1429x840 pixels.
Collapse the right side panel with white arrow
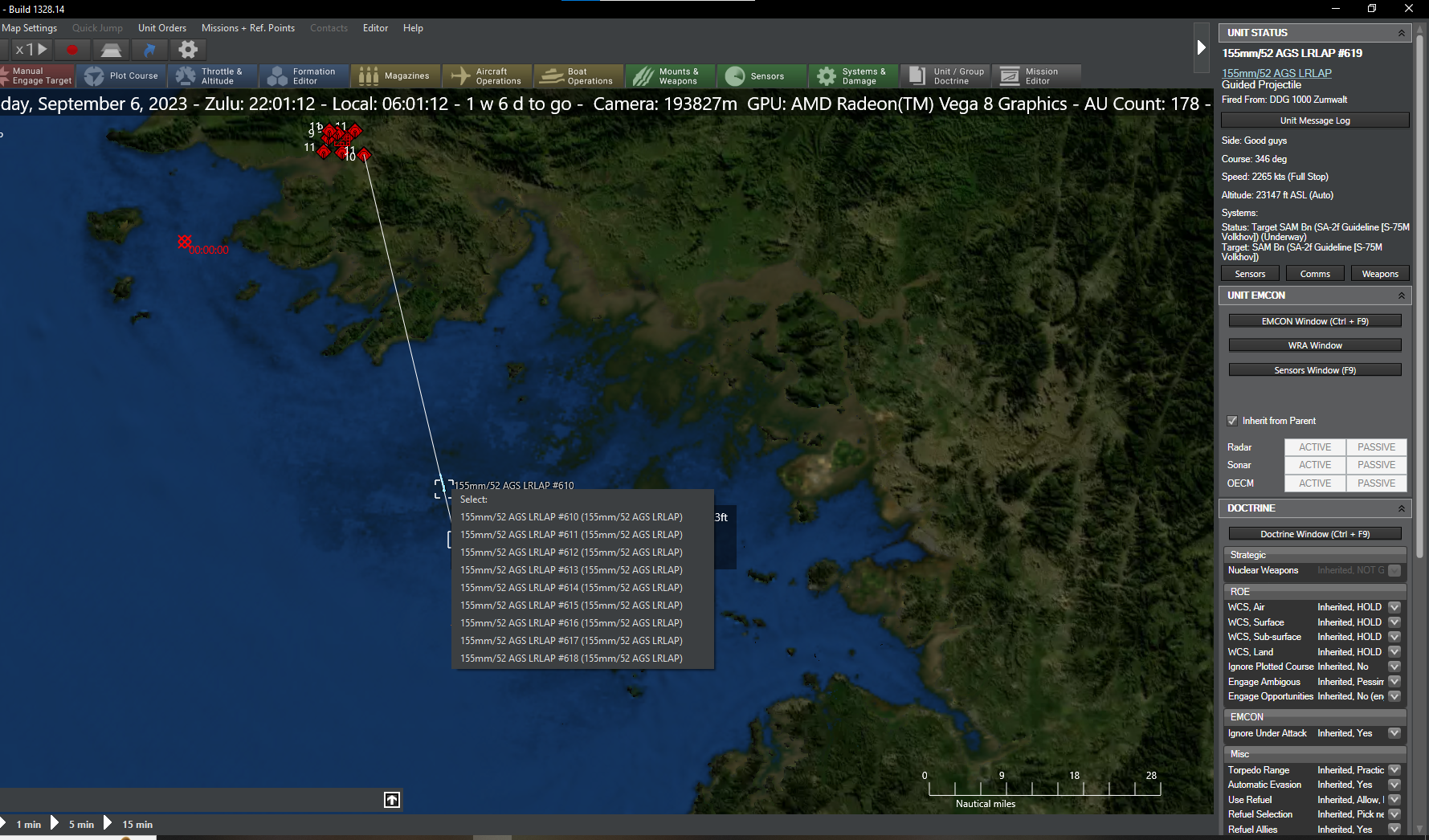[x=1201, y=47]
